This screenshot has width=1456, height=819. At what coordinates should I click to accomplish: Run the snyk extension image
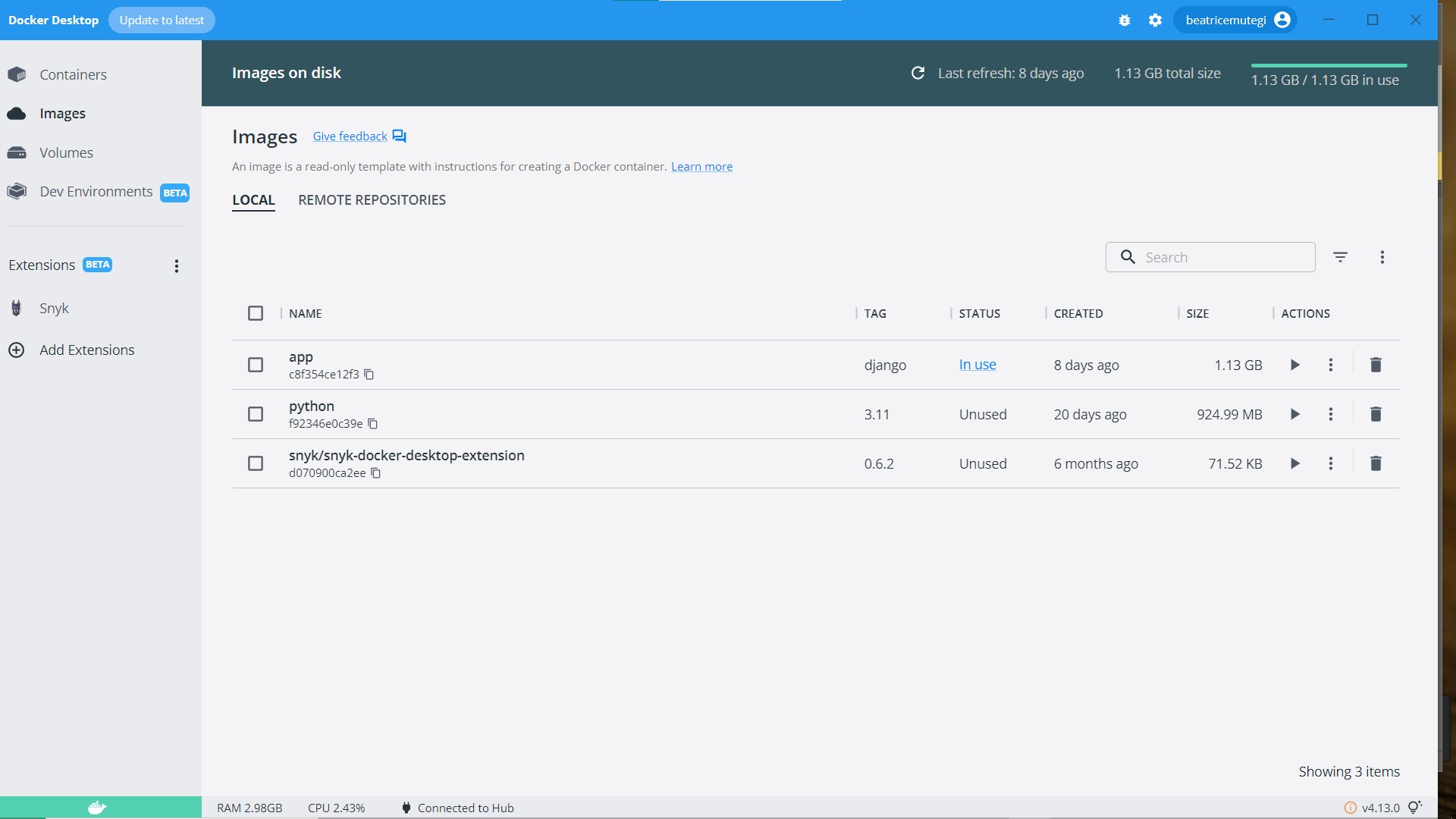tap(1295, 463)
